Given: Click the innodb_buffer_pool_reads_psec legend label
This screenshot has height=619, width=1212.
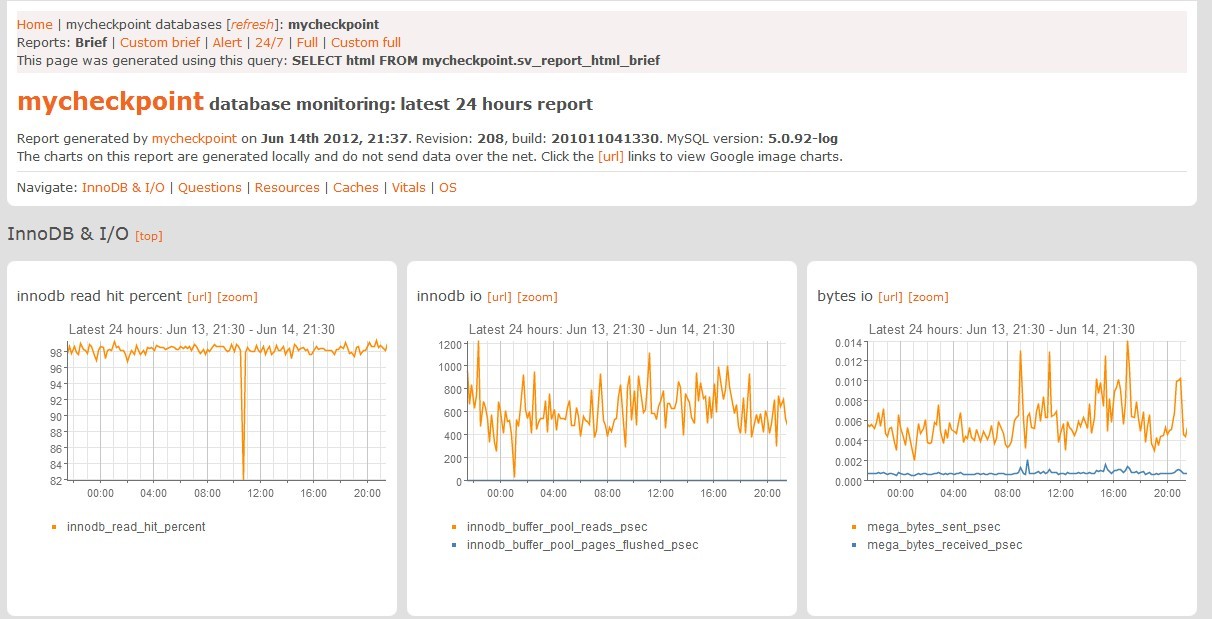Looking at the screenshot, I should point(557,527).
